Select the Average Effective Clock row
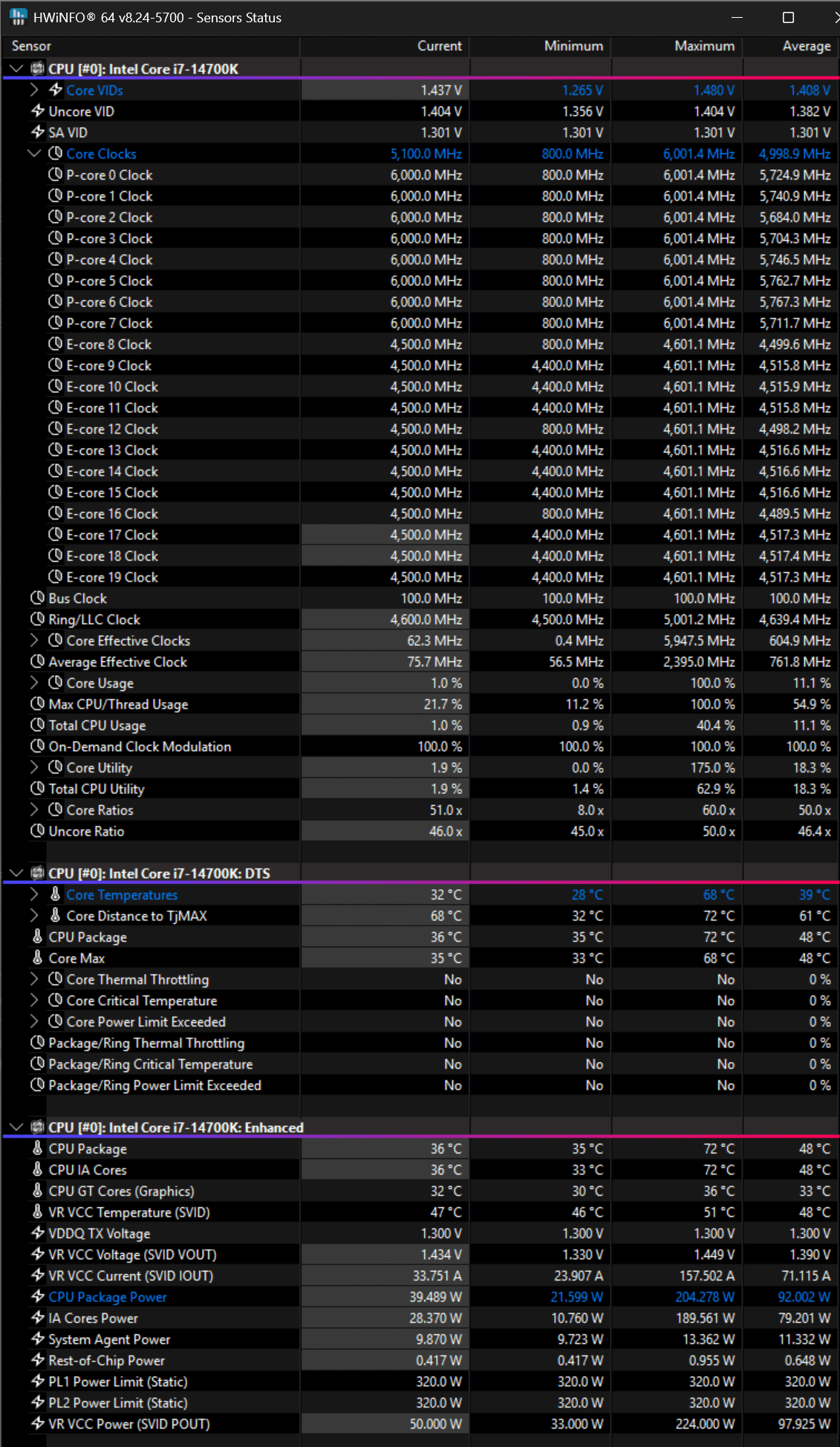This screenshot has width=840, height=1447. pyautogui.click(x=420, y=661)
